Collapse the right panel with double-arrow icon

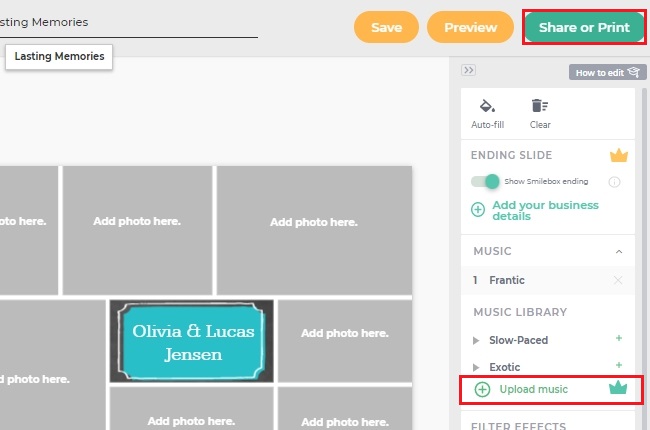469,70
